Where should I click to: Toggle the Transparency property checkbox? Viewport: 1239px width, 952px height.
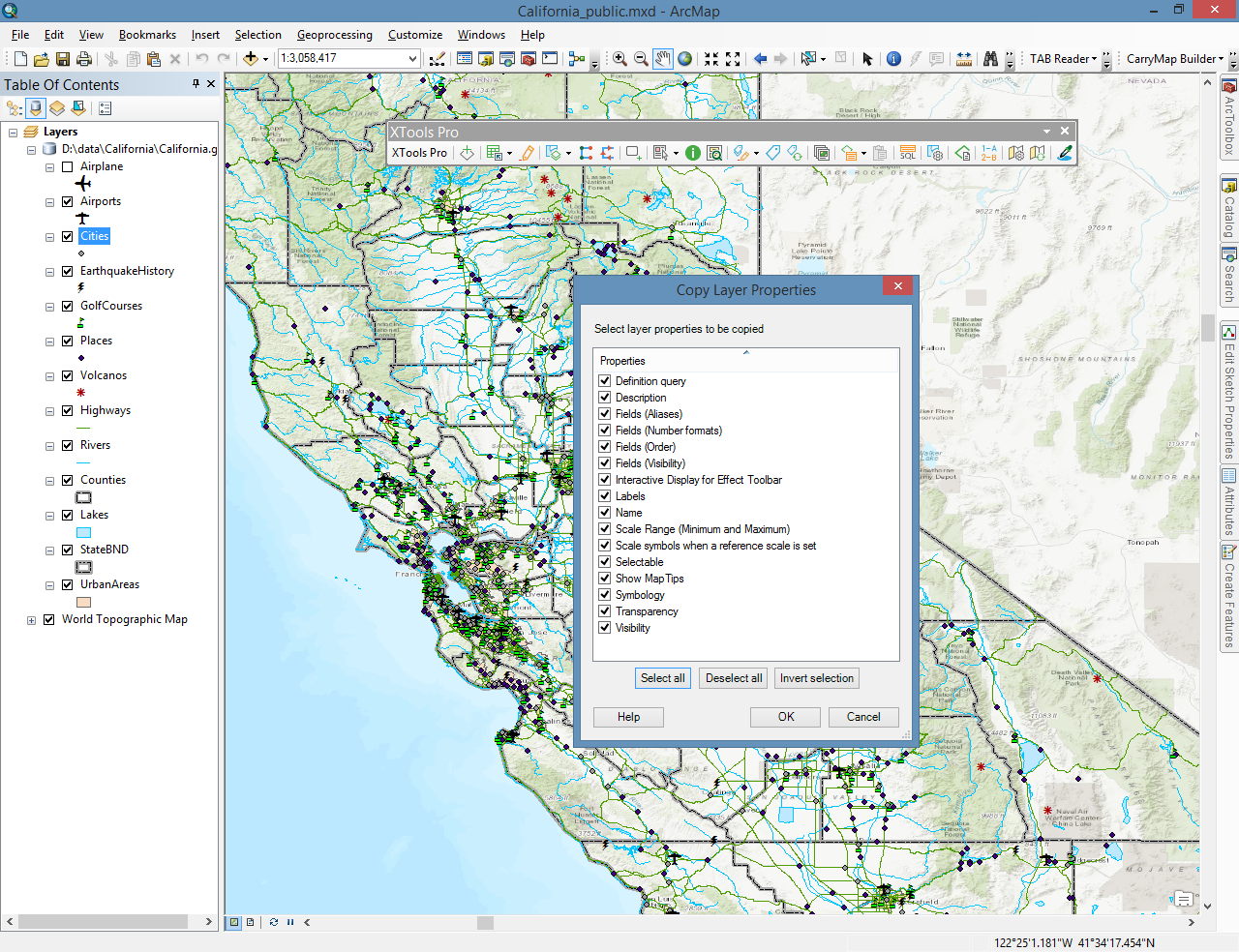click(x=604, y=611)
